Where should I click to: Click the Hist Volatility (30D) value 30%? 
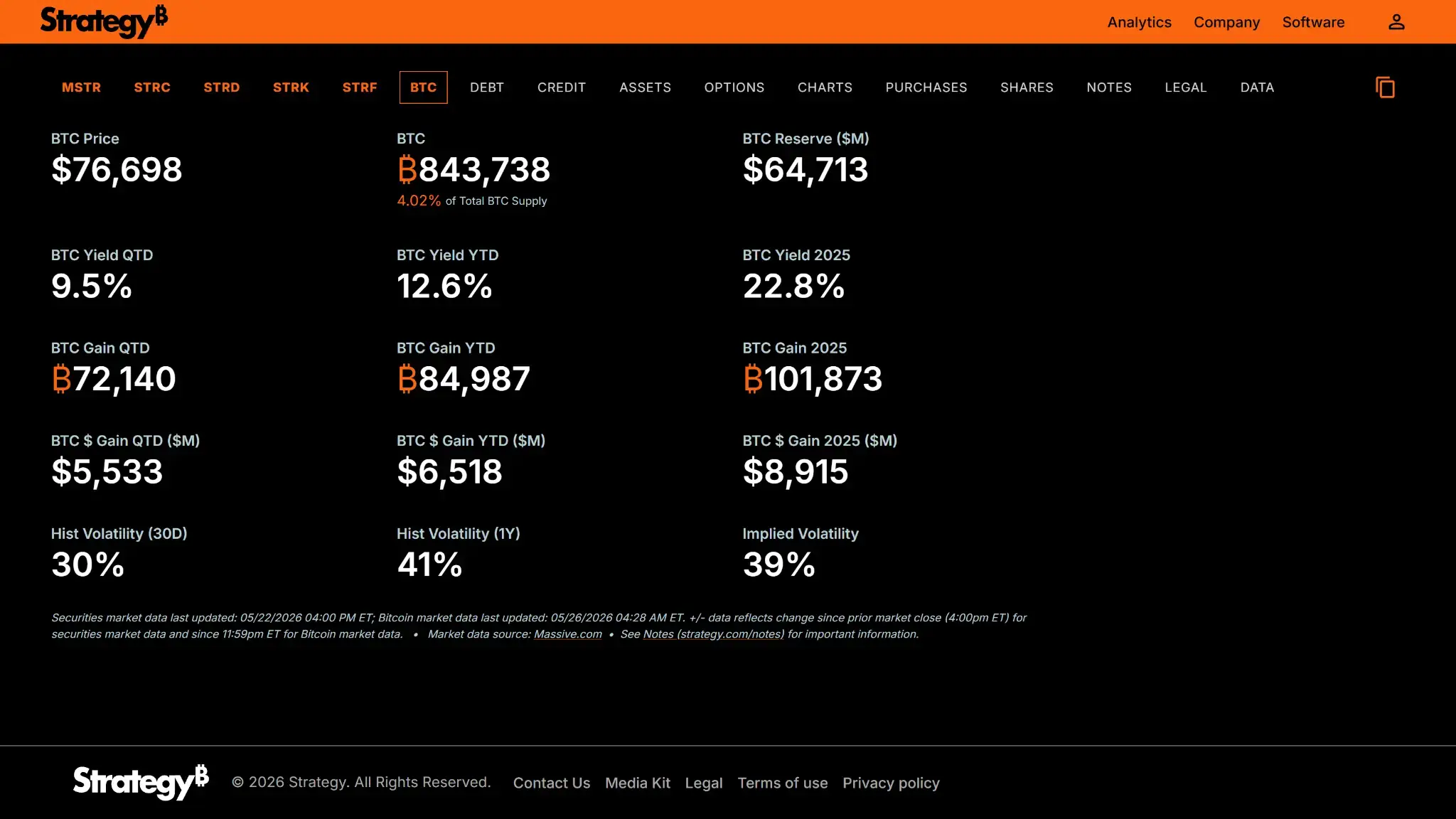coord(88,564)
